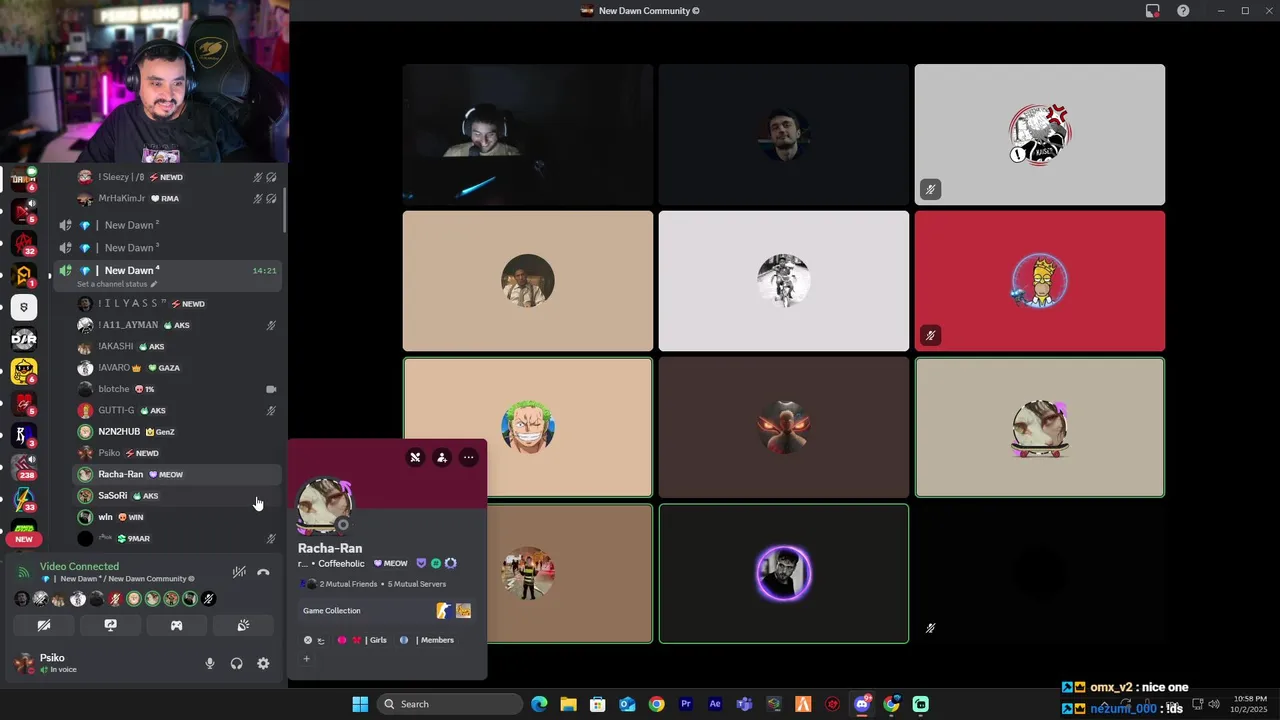Click Zoro avatar video tile
1280x720 pixels.
528,427
